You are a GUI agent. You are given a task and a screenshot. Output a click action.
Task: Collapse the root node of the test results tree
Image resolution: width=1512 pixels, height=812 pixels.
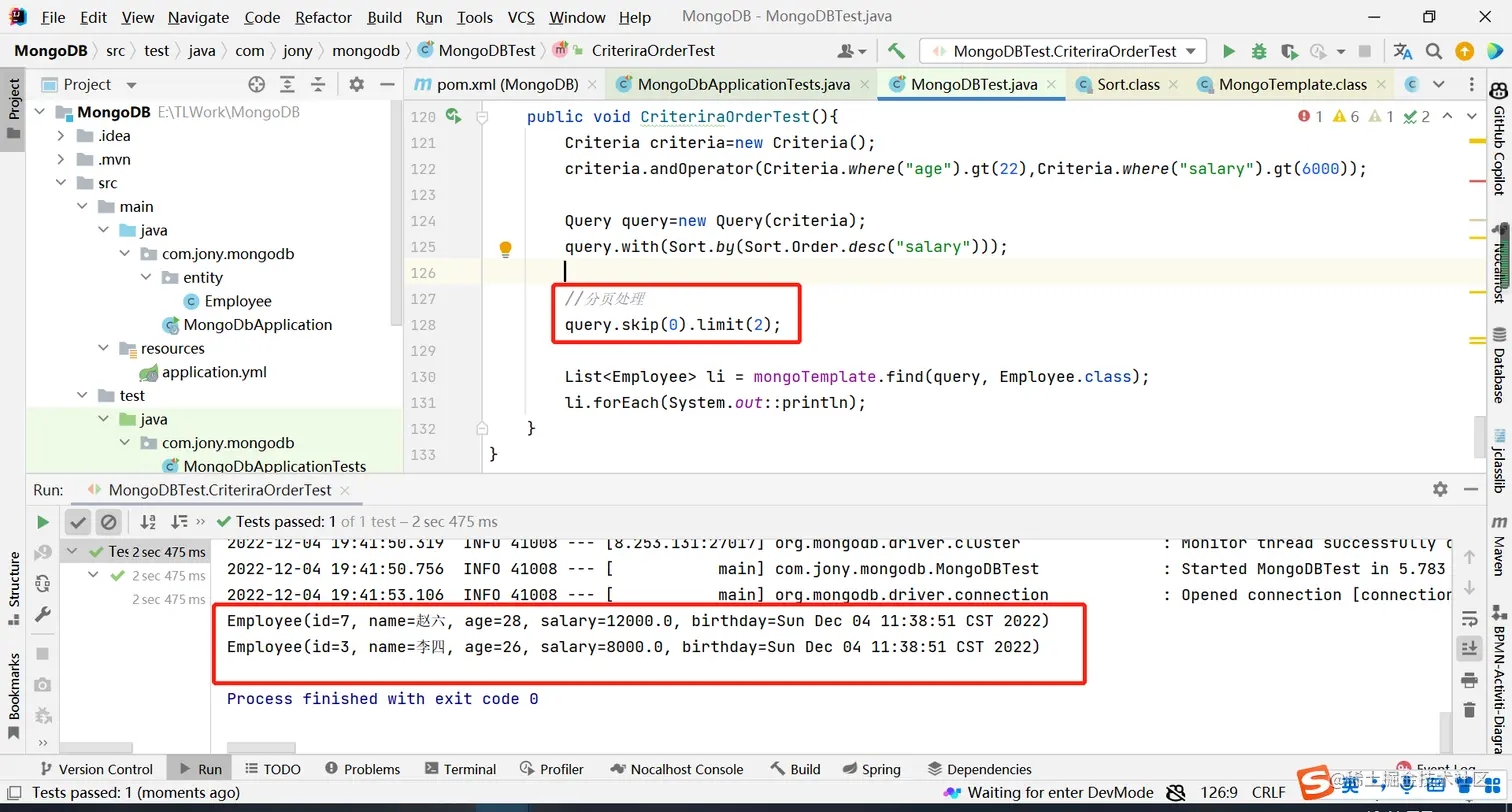point(74,551)
